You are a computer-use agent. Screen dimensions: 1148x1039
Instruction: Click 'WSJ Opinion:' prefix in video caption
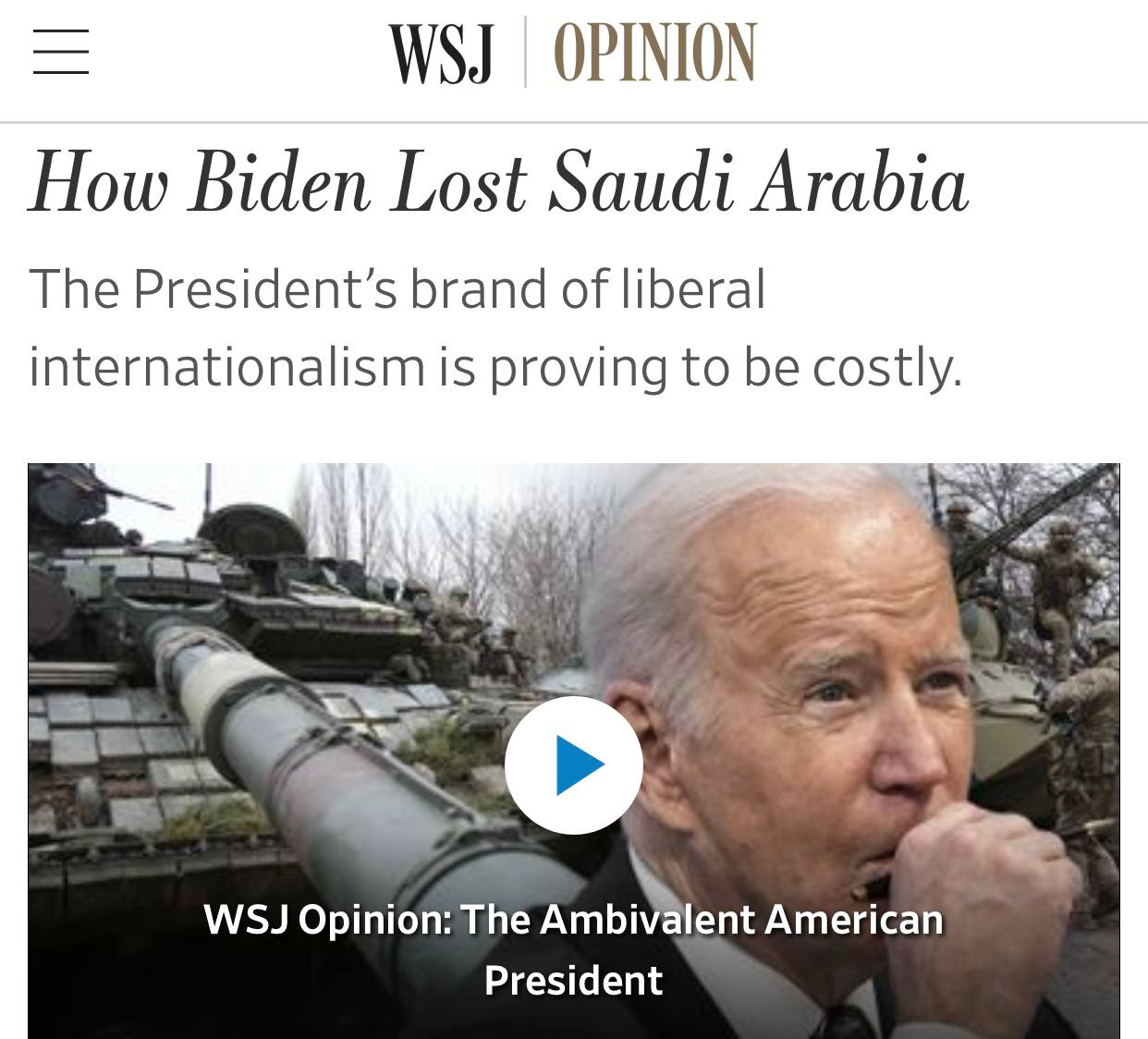(326, 922)
